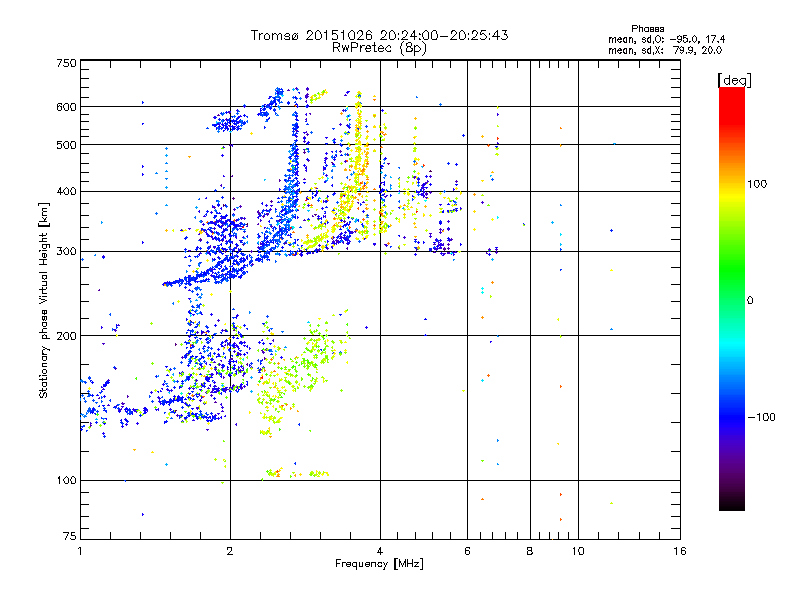Click the 'mean, sd,X: 79.9, 20.0' statistics line
This screenshot has height=600, width=800.
pyautogui.click(x=665, y=50)
